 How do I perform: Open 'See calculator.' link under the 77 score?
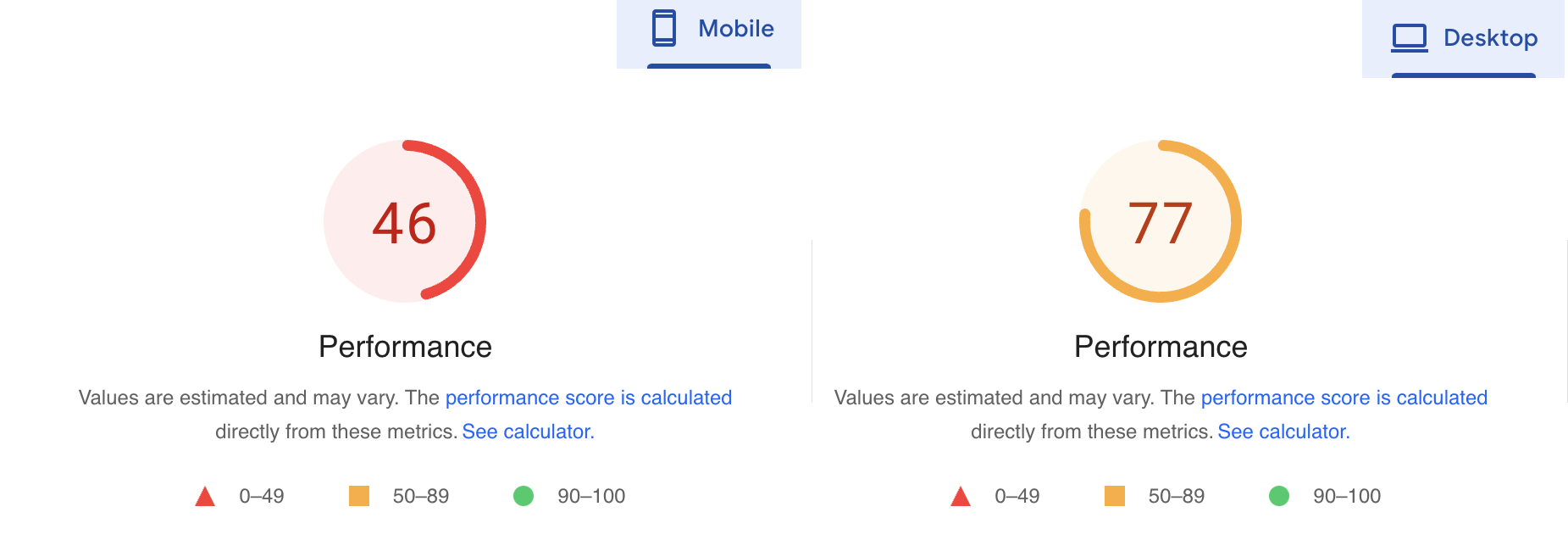1283,431
